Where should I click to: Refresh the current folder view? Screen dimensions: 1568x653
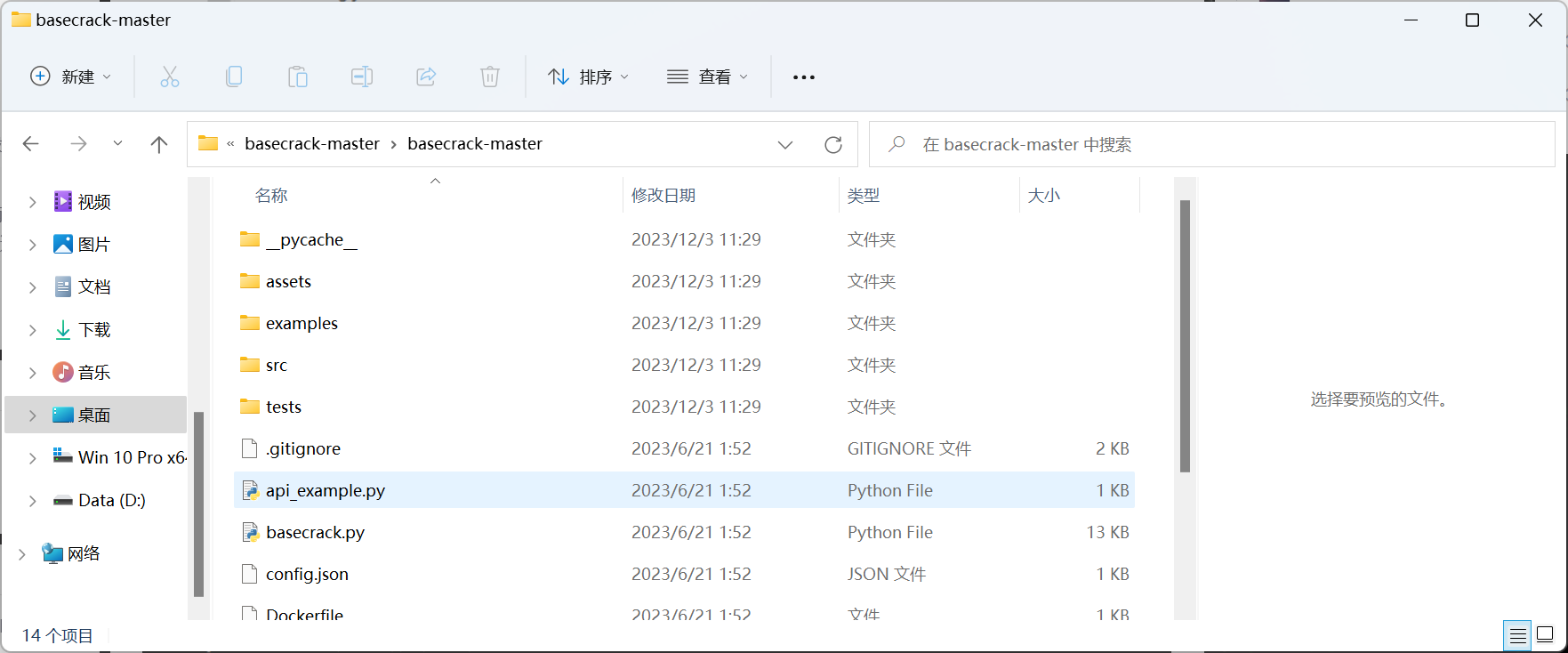(833, 144)
